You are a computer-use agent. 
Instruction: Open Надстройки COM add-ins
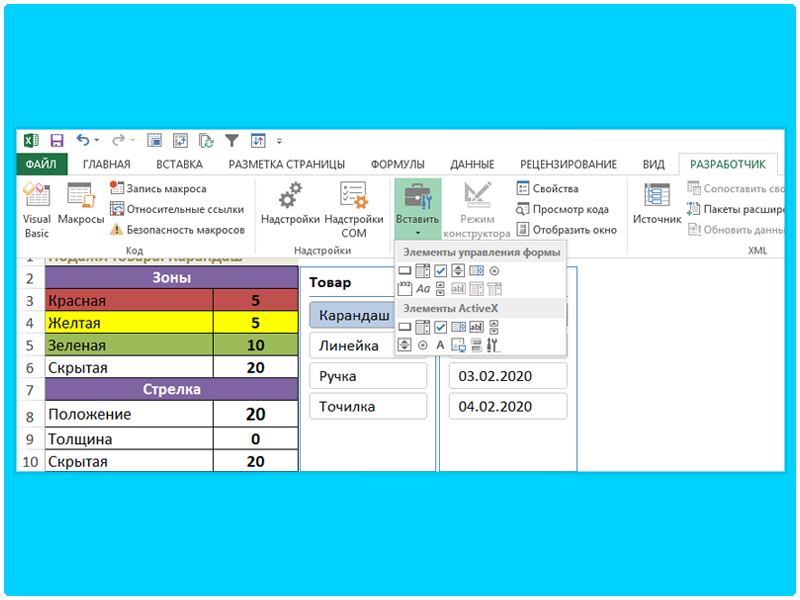[x=354, y=210]
